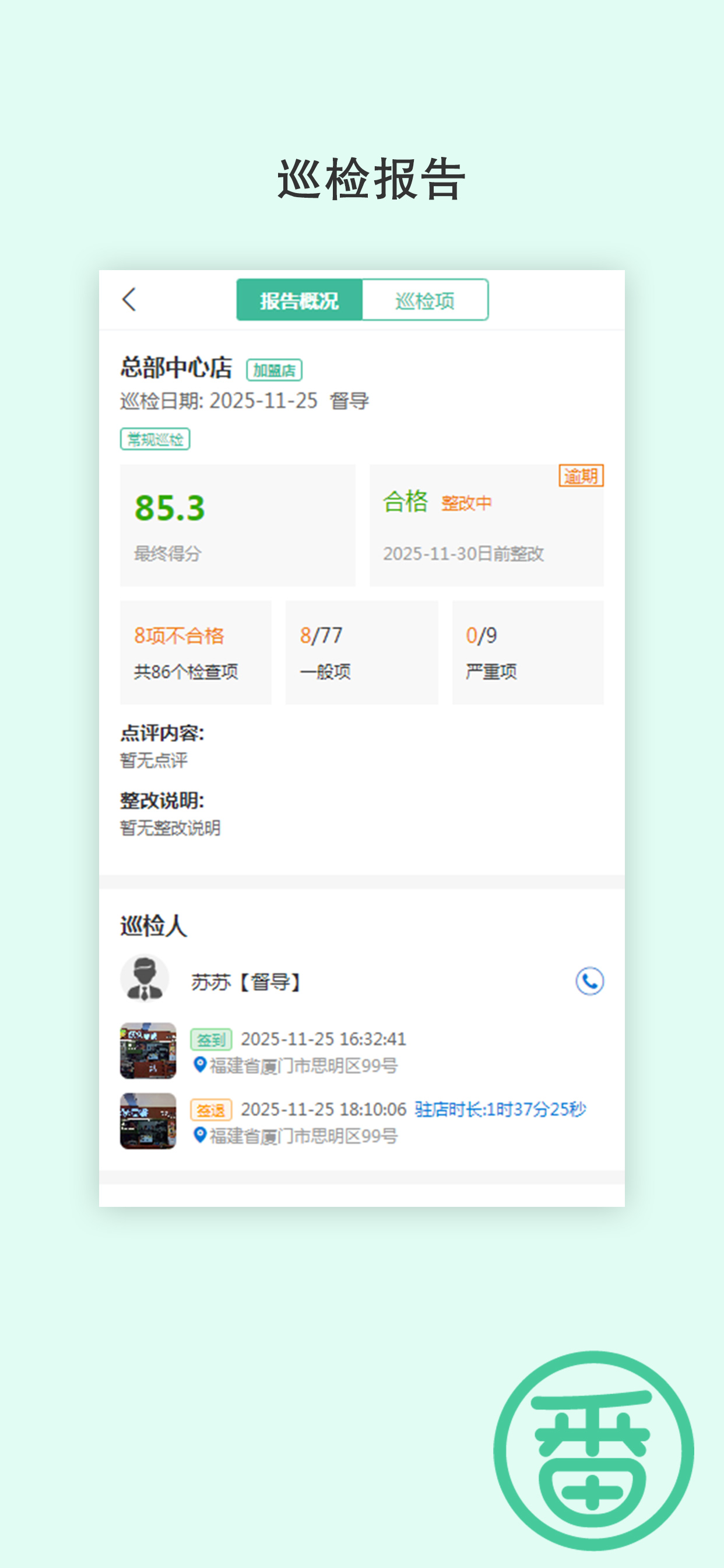This screenshot has height=1568, width=724.
Task: View the 8/77 一般项 card
Action: [362, 653]
